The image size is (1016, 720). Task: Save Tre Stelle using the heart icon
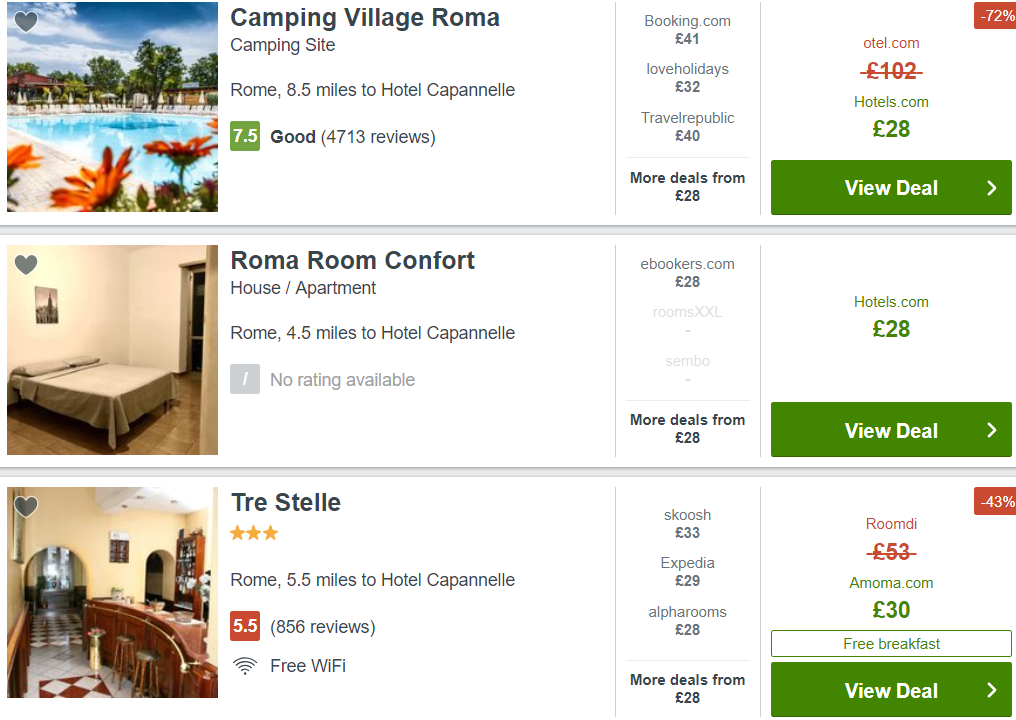point(26,506)
